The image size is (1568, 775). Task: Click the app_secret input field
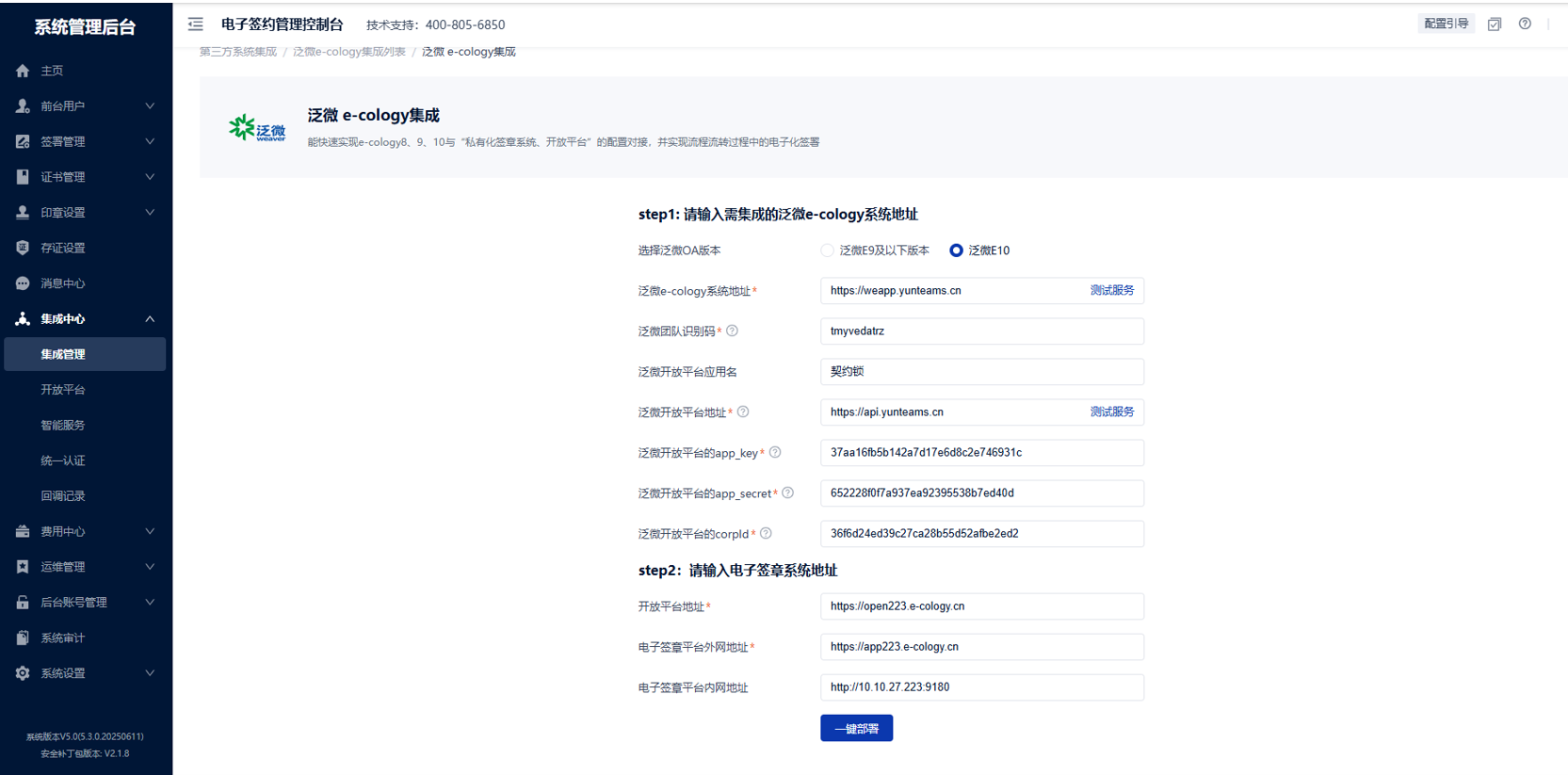click(982, 493)
